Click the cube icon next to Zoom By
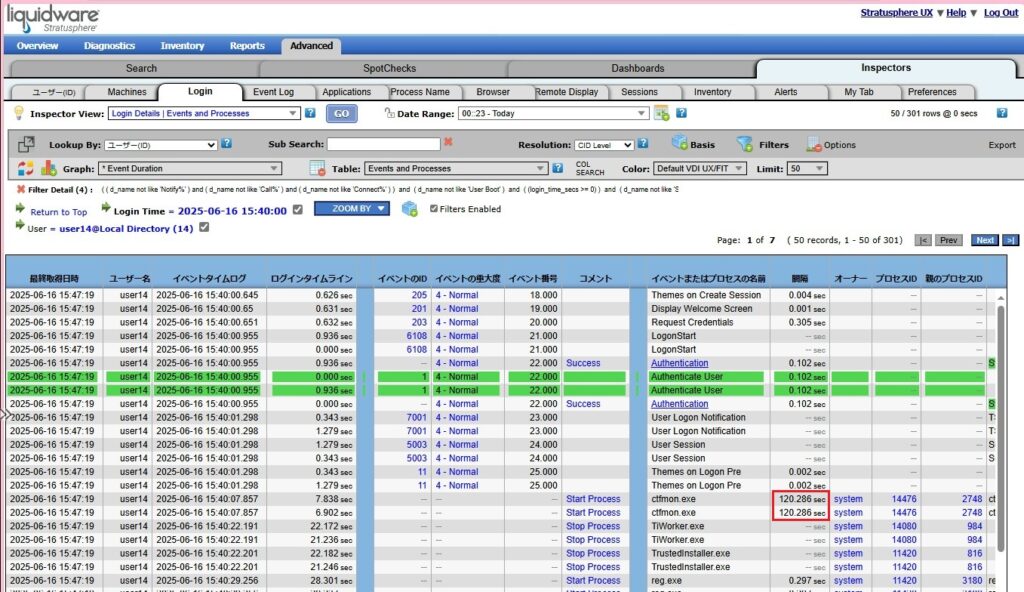The width and height of the screenshot is (1024, 592). (409, 209)
